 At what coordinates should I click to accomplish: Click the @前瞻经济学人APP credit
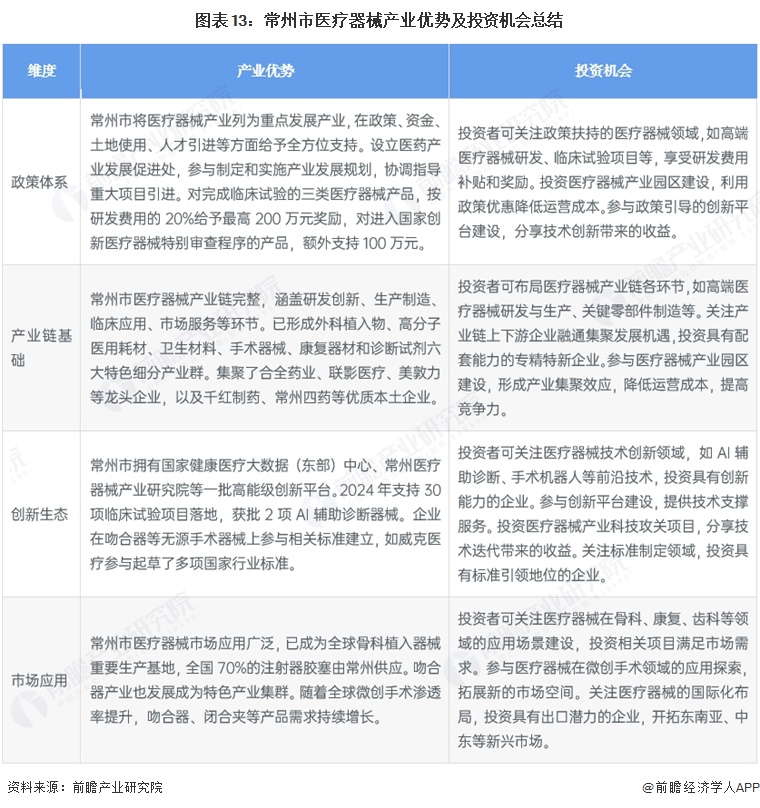click(701, 787)
